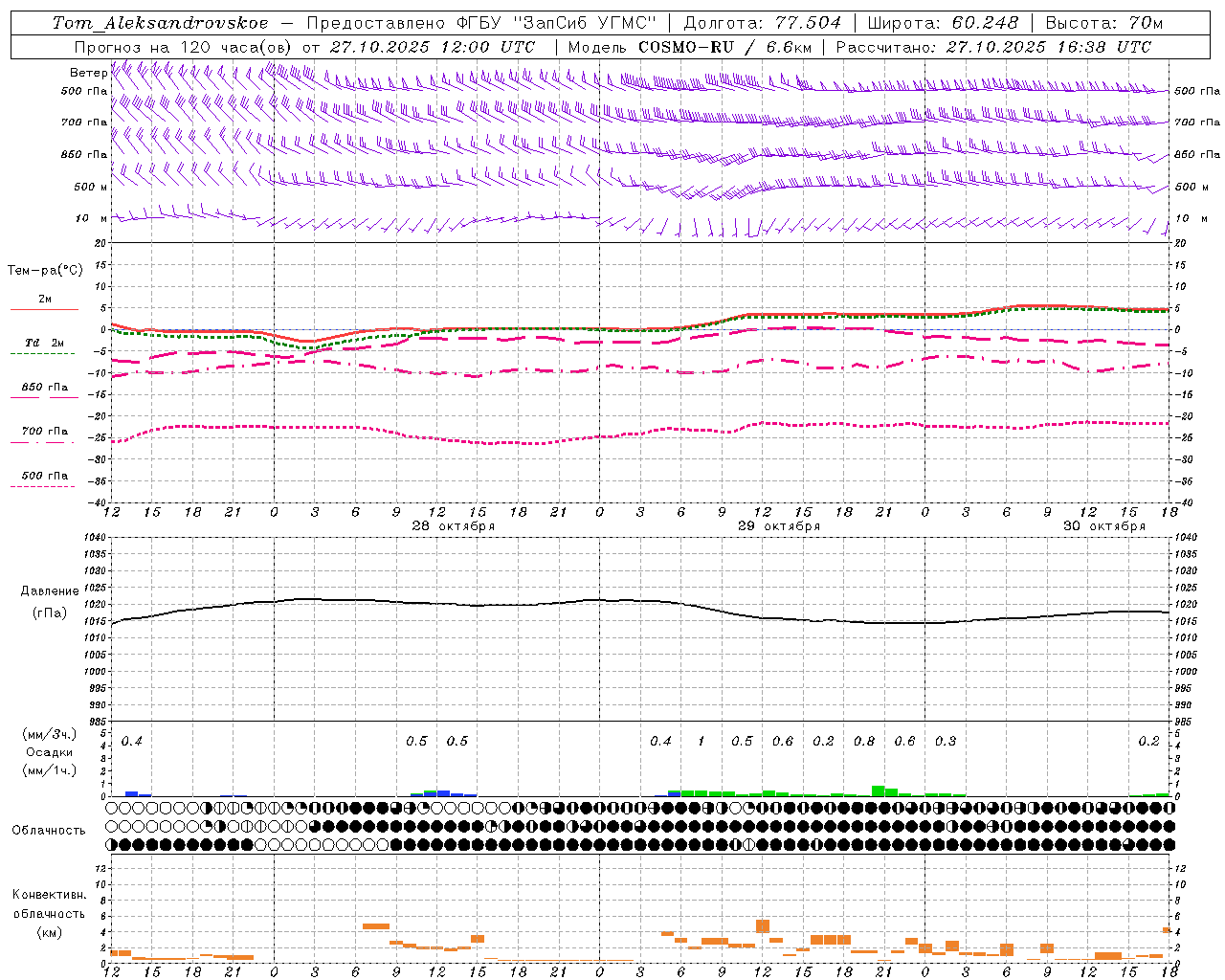1225x980 pixels.
Task: Click the (мм/3ч.) precipitation unit label
Action: tap(50, 735)
